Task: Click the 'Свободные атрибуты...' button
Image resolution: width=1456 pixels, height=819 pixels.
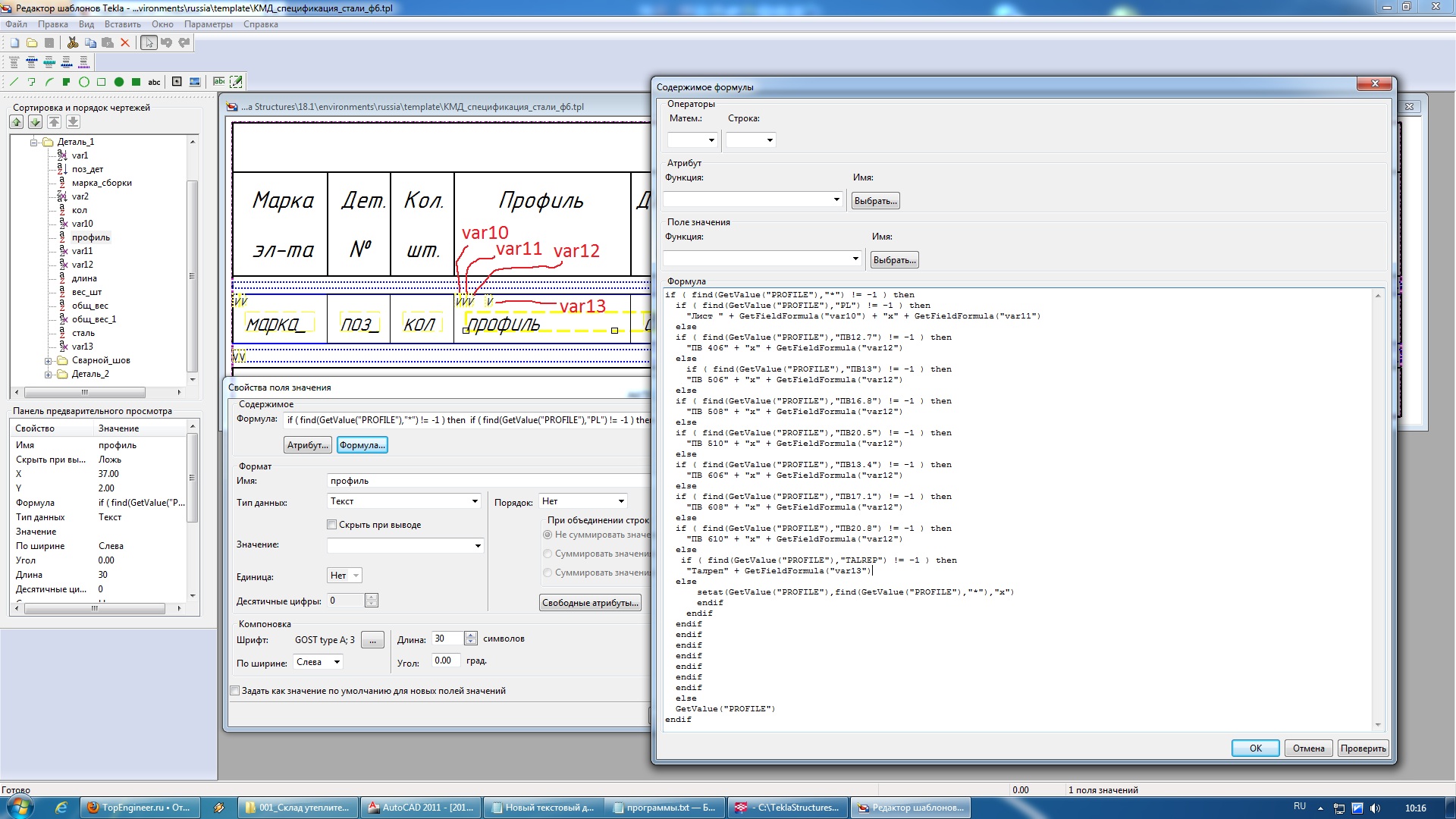Action: (x=590, y=603)
